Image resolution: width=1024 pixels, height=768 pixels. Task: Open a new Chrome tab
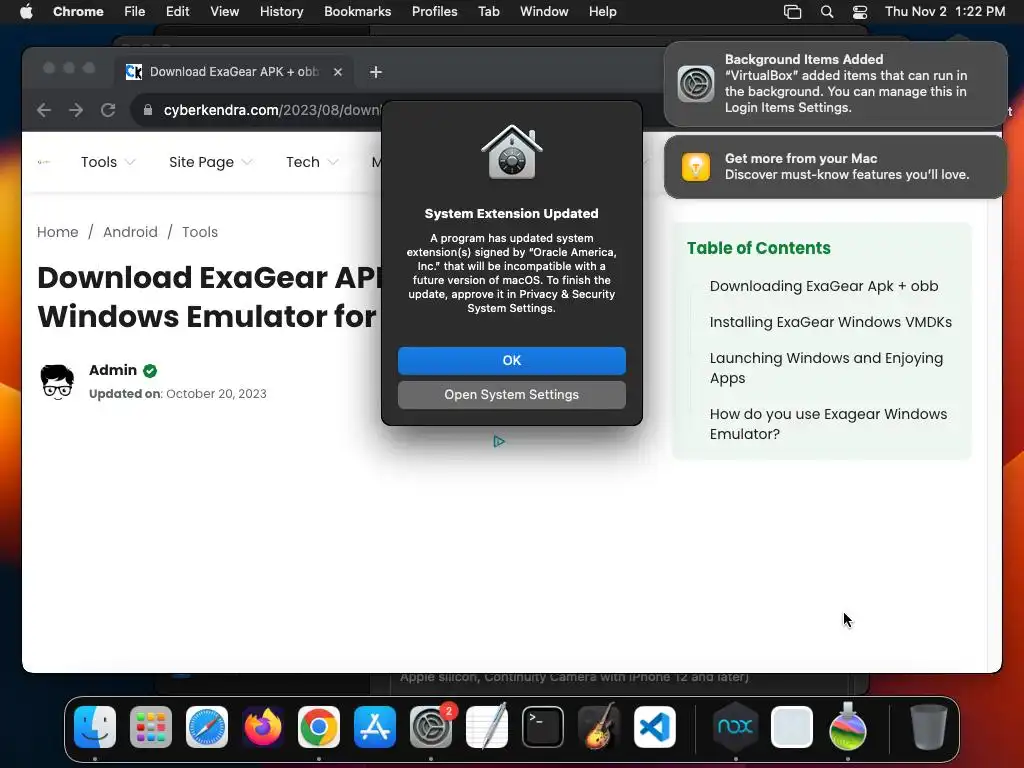pyautogui.click(x=376, y=72)
